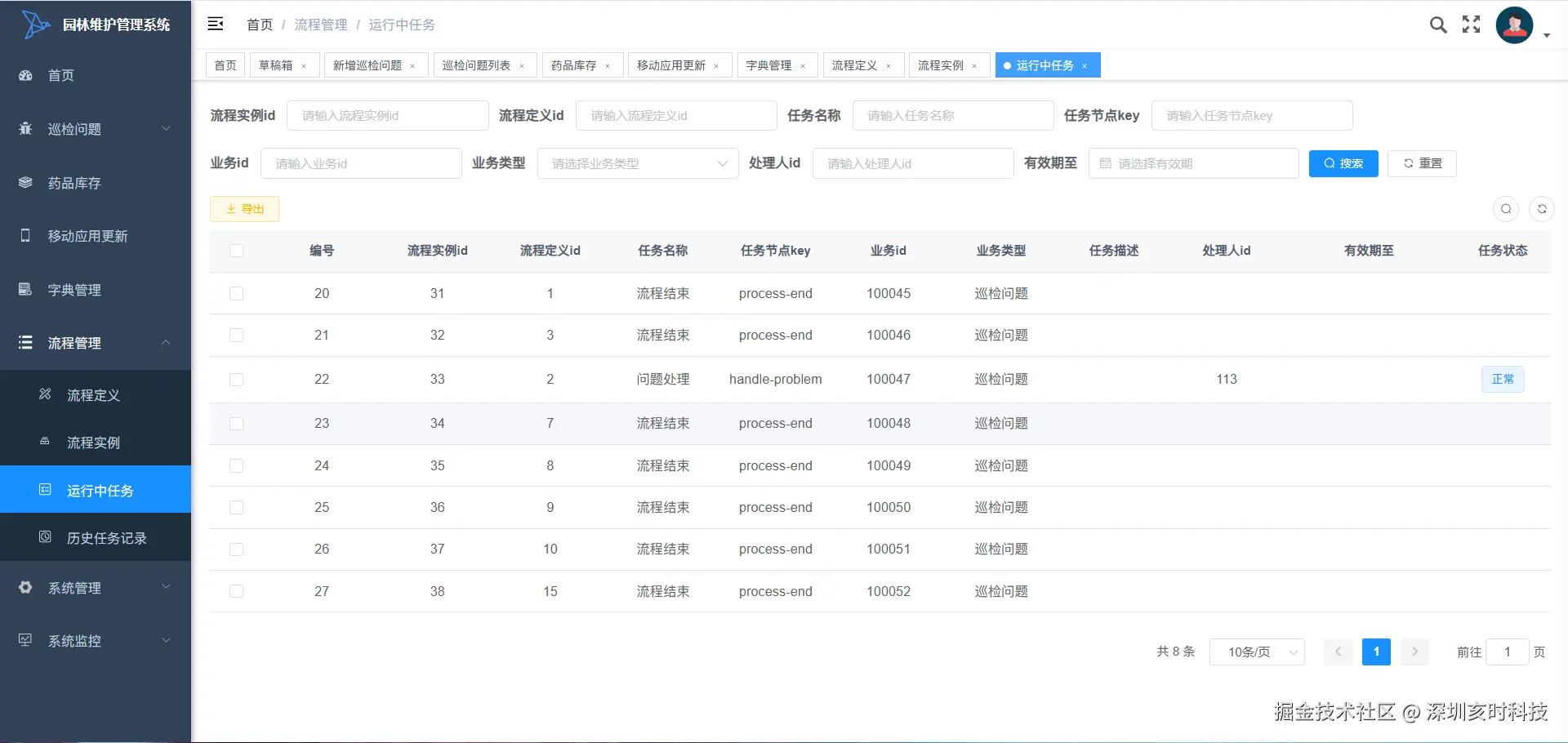Click the handle-problem cell
The height and width of the screenshot is (743, 1568).
[x=776, y=379]
